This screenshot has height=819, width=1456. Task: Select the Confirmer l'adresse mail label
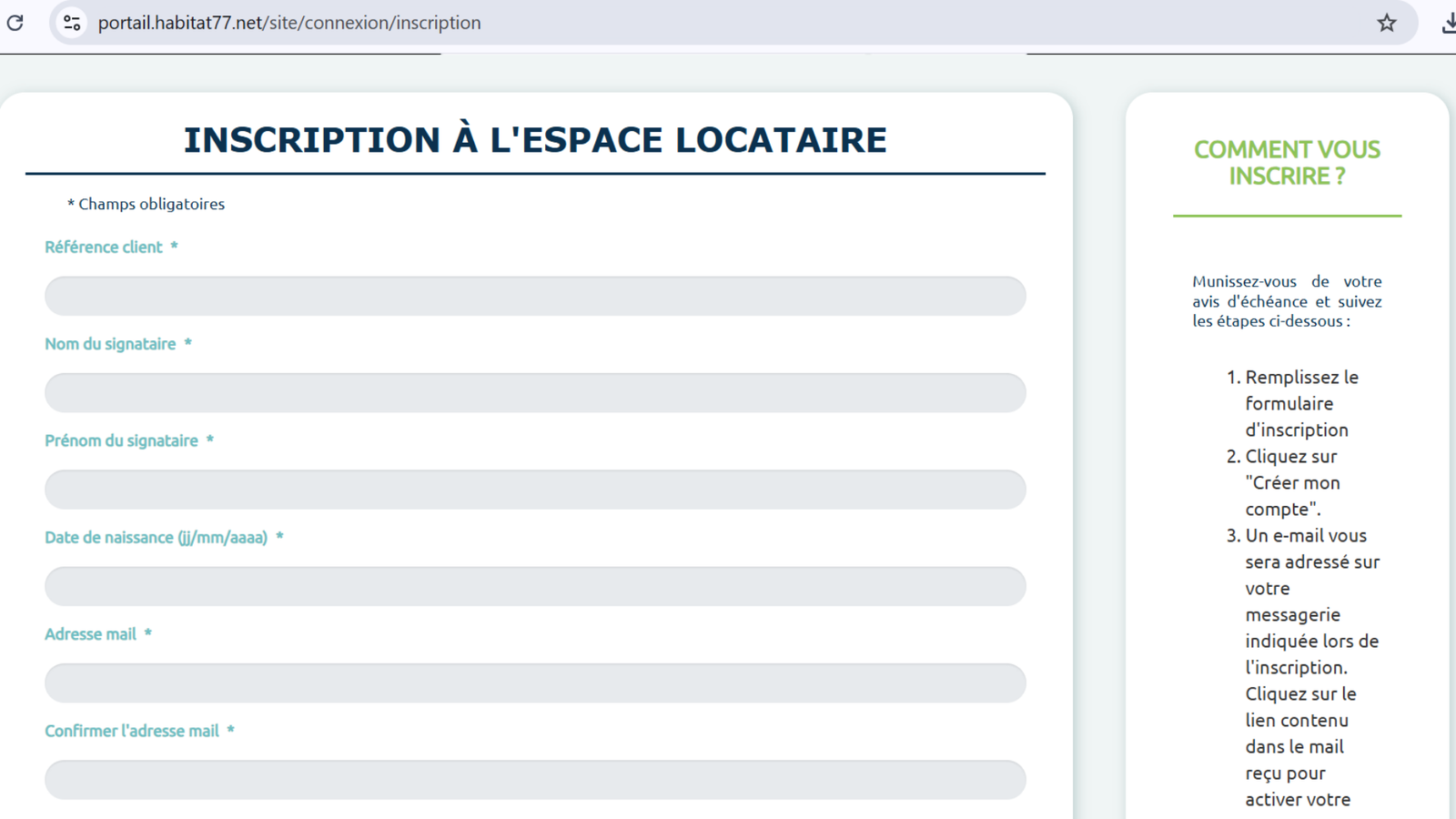pos(139,731)
